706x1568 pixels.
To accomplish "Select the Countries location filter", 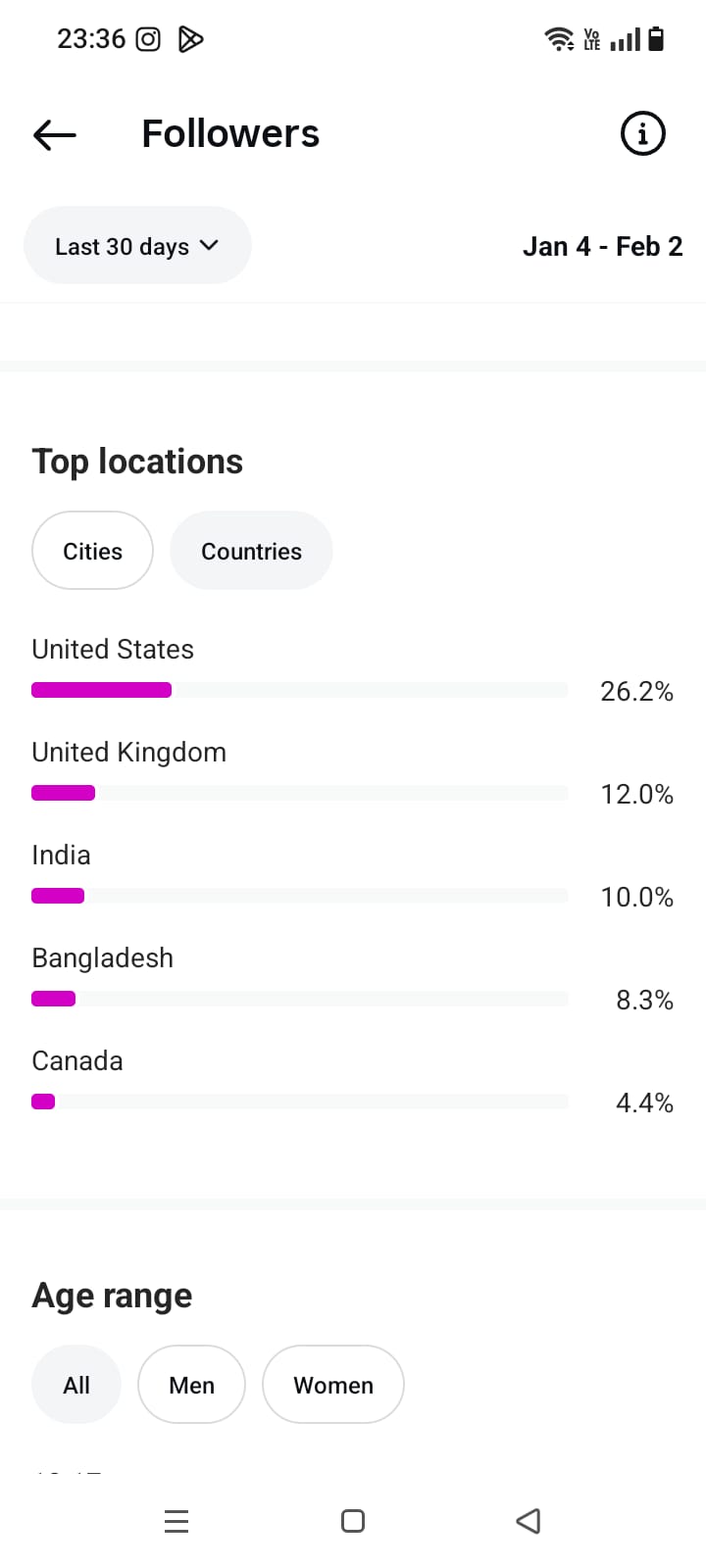I will tap(251, 551).
